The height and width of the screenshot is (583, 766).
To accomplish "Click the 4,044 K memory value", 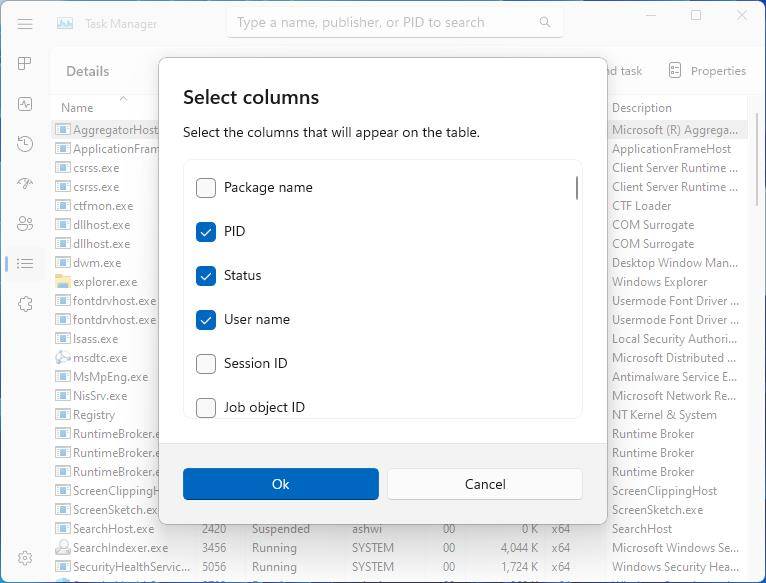I will coord(519,548).
